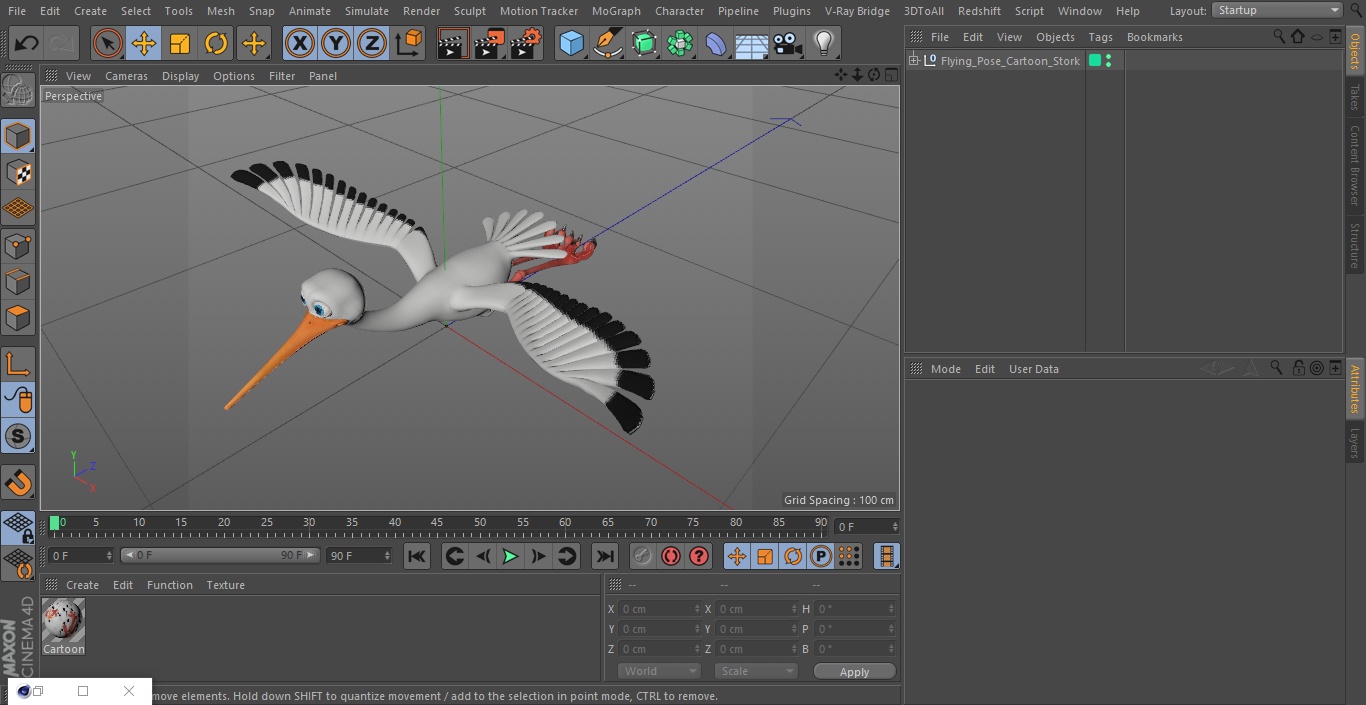Open the Scale mode dropdown
Image resolution: width=1366 pixels, height=705 pixels.
755,671
